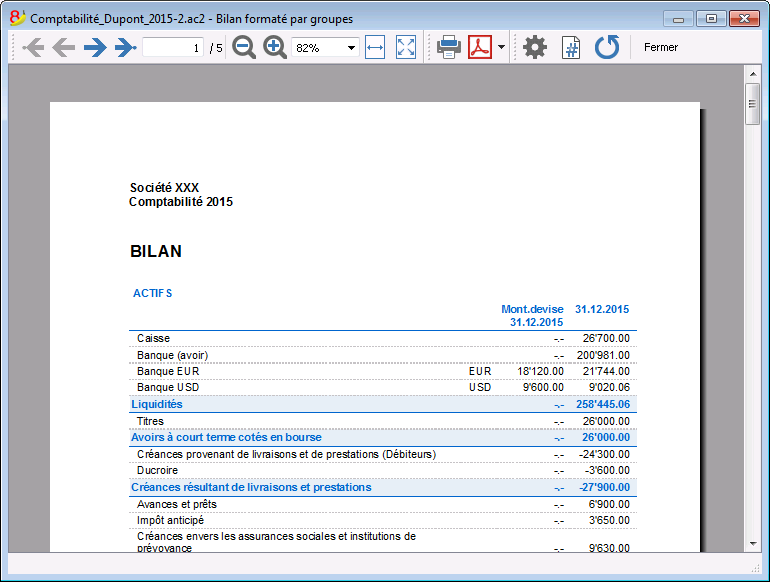Image resolution: width=770 pixels, height=582 pixels.
Task: Minimize the preview window
Action: tap(678, 19)
